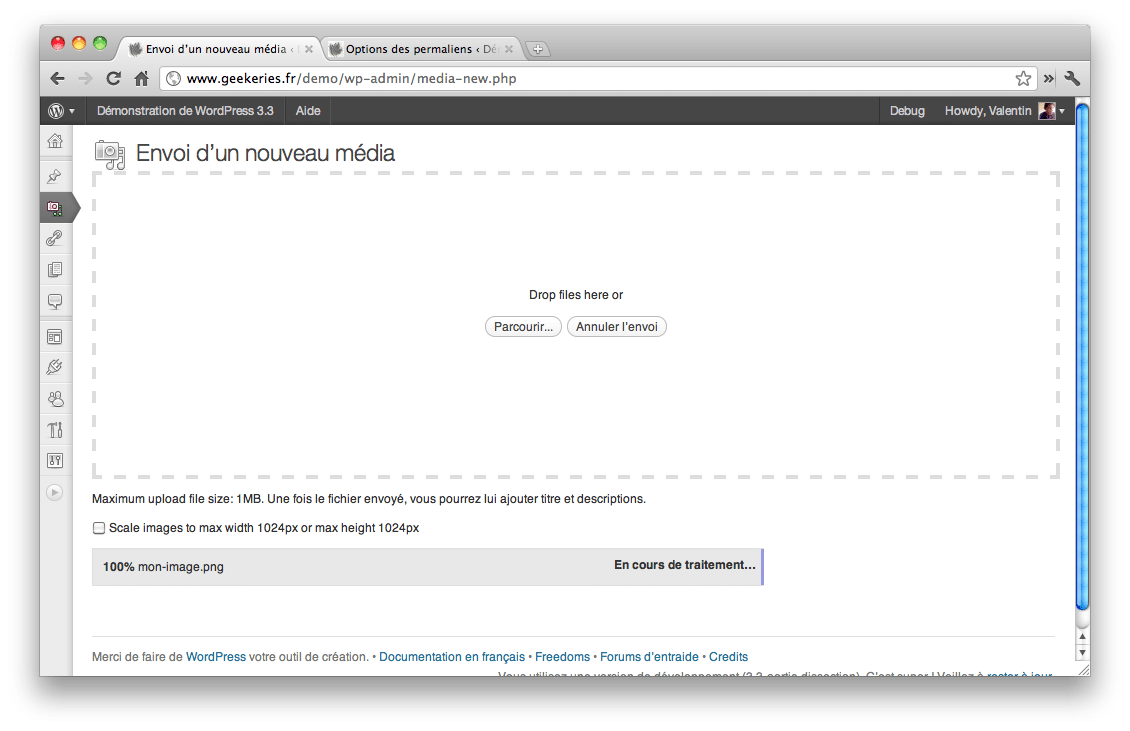1130x731 pixels.
Task: Expand the collapsed admin menu arrow
Action: 55,492
